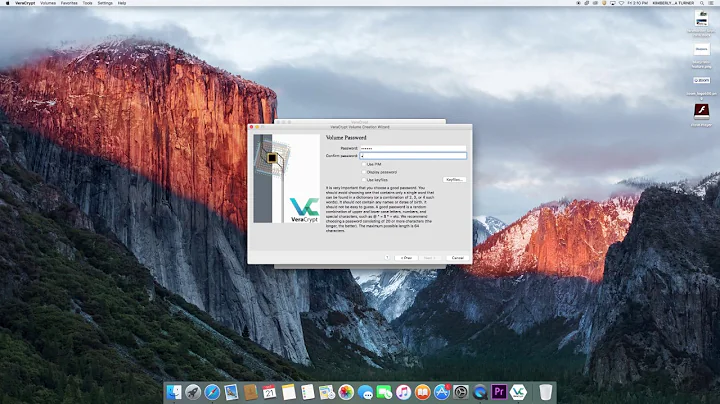Focus the Password input field

413,148
